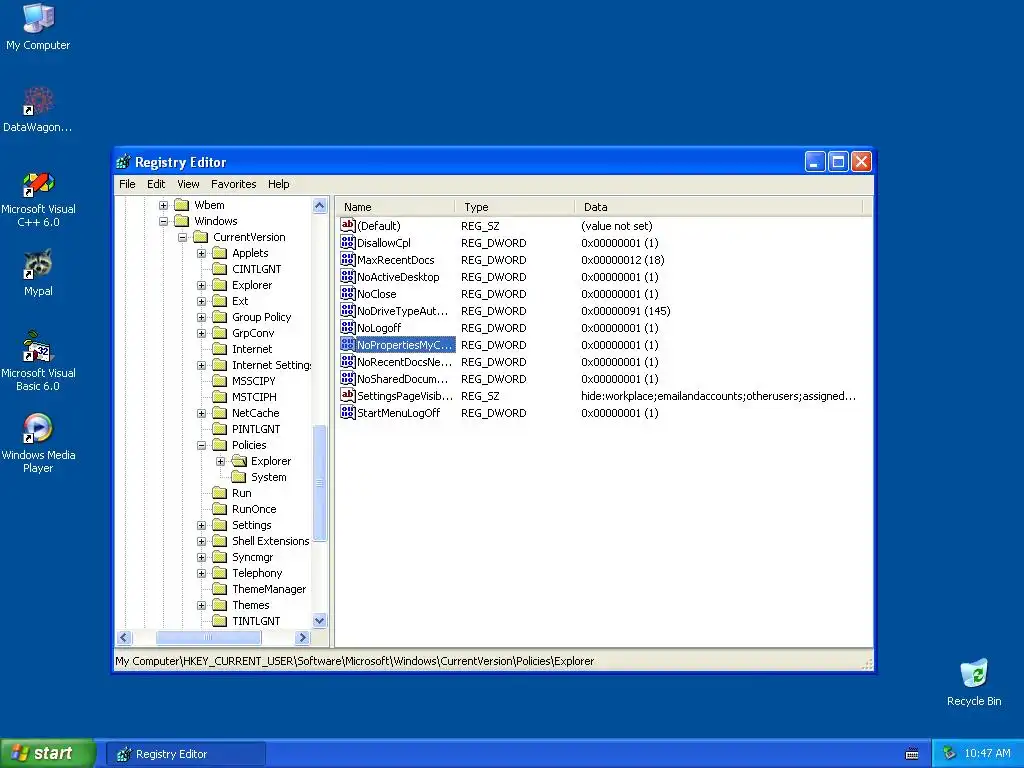
Task: Select the RunOnce key in tree
Action: [x=254, y=509]
